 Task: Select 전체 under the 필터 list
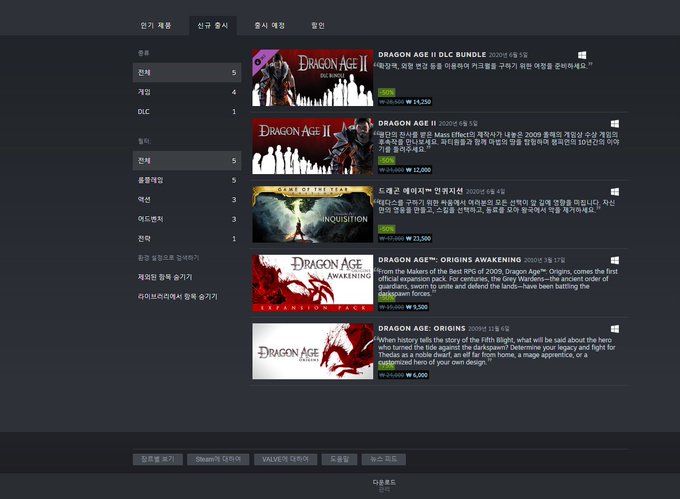[187, 160]
